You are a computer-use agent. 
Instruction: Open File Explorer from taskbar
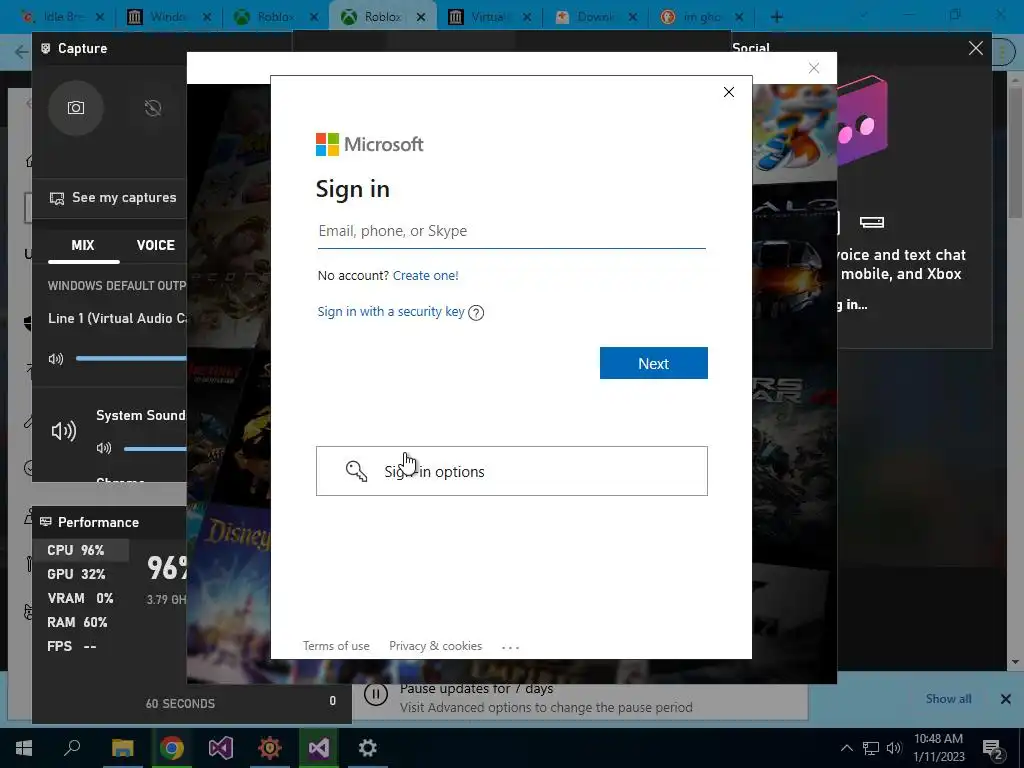click(x=123, y=748)
